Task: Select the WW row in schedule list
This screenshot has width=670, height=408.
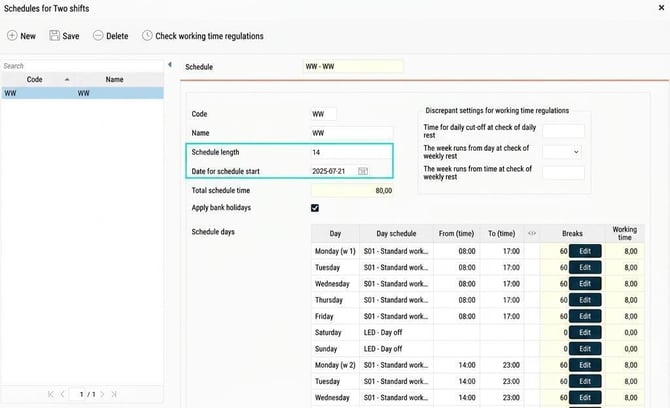Action: coord(82,93)
